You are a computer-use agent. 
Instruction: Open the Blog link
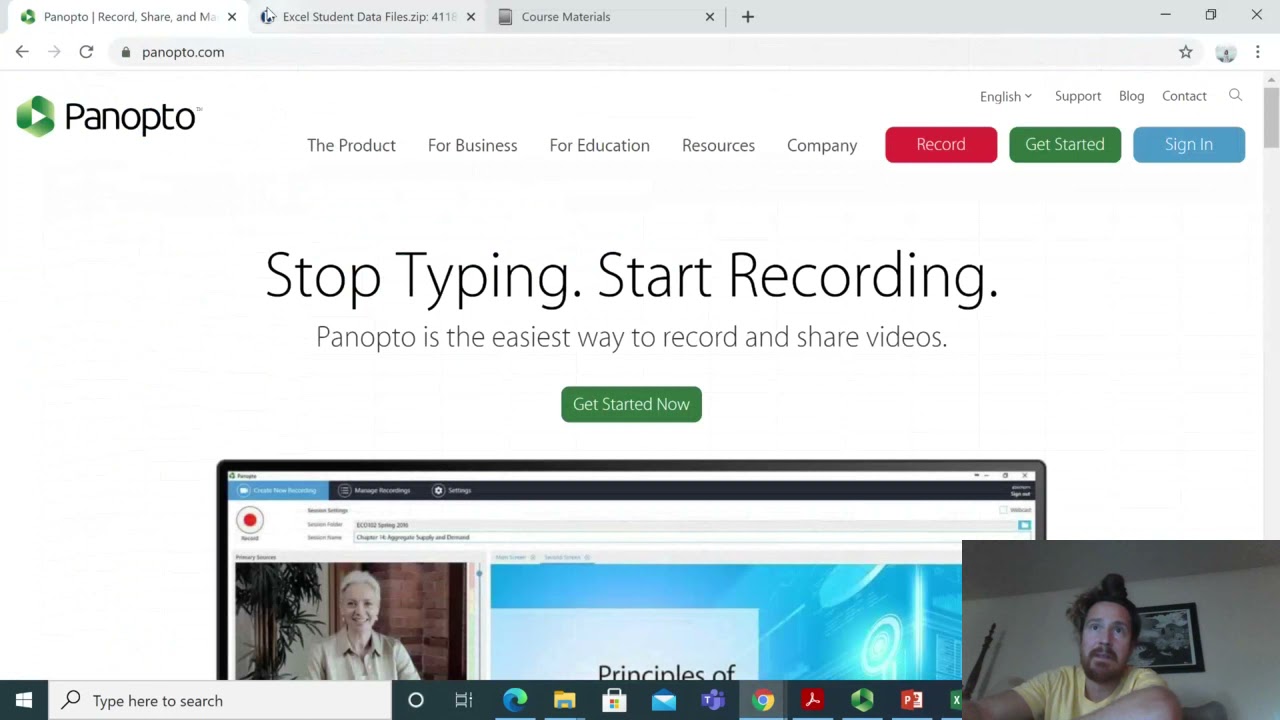click(1131, 96)
